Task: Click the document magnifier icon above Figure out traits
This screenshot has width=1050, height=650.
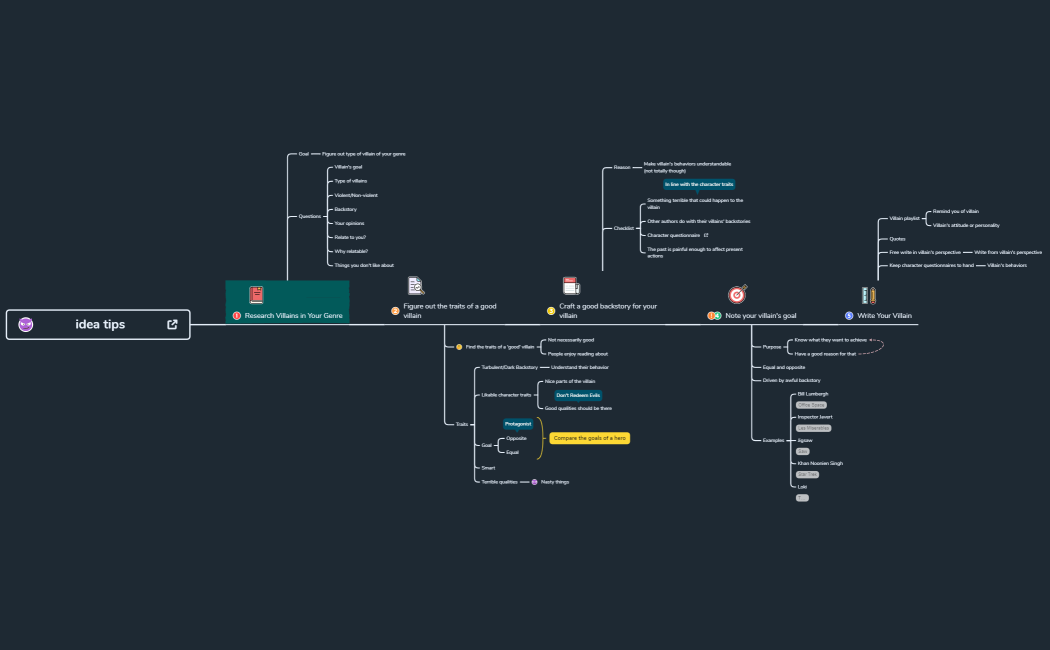Action: click(416, 286)
